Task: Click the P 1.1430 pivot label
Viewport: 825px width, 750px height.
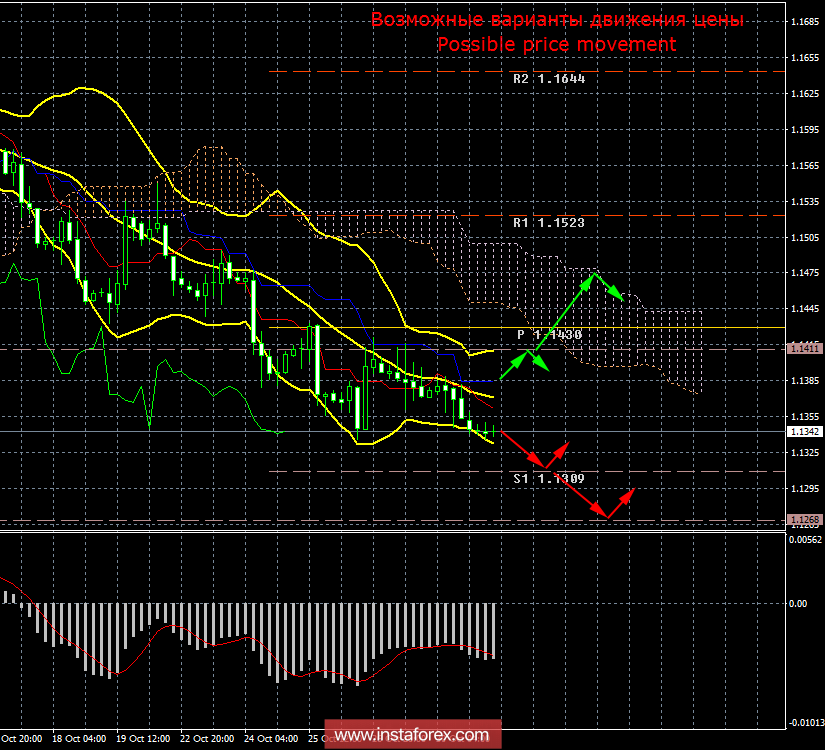Action: tap(549, 335)
